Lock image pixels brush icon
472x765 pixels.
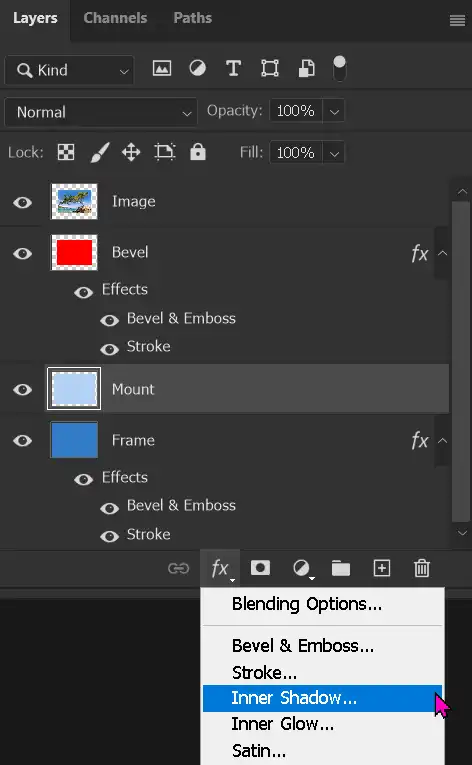pyautogui.click(x=100, y=153)
